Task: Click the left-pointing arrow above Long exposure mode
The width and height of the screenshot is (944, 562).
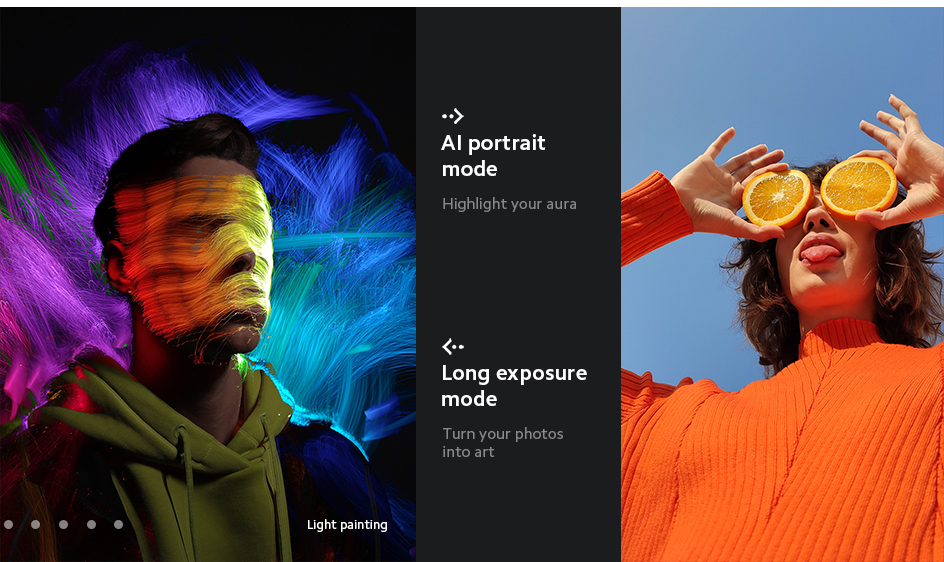Action: click(x=453, y=347)
